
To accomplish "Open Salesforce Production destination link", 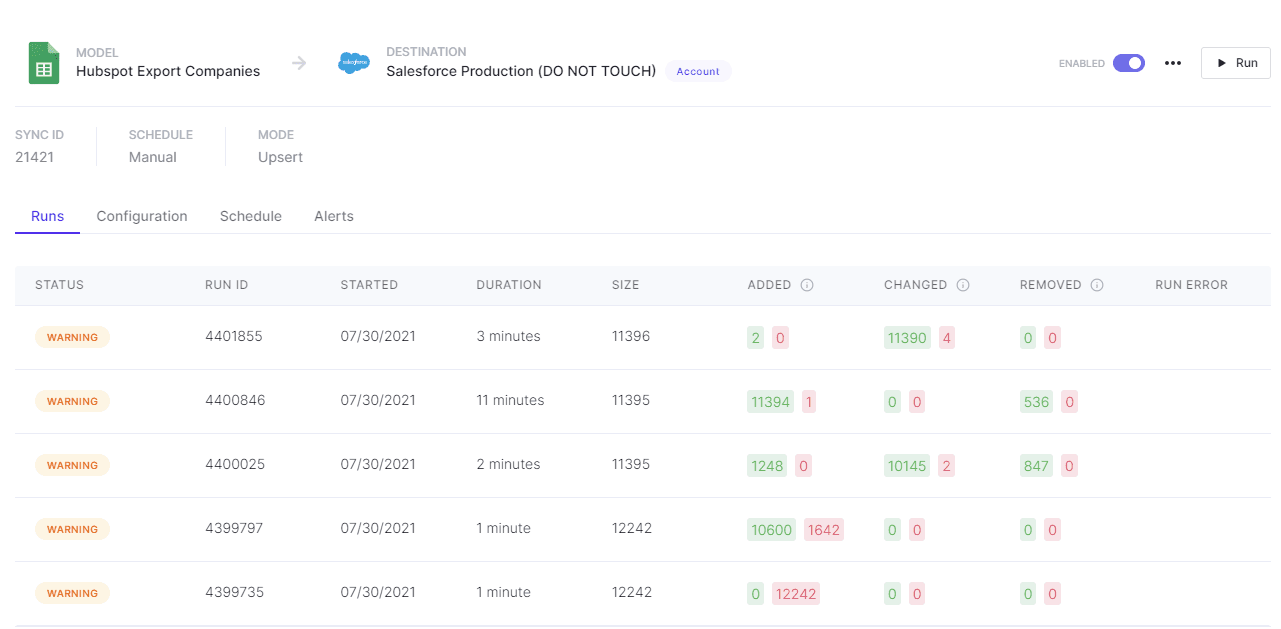I will pyautogui.click(x=521, y=71).
